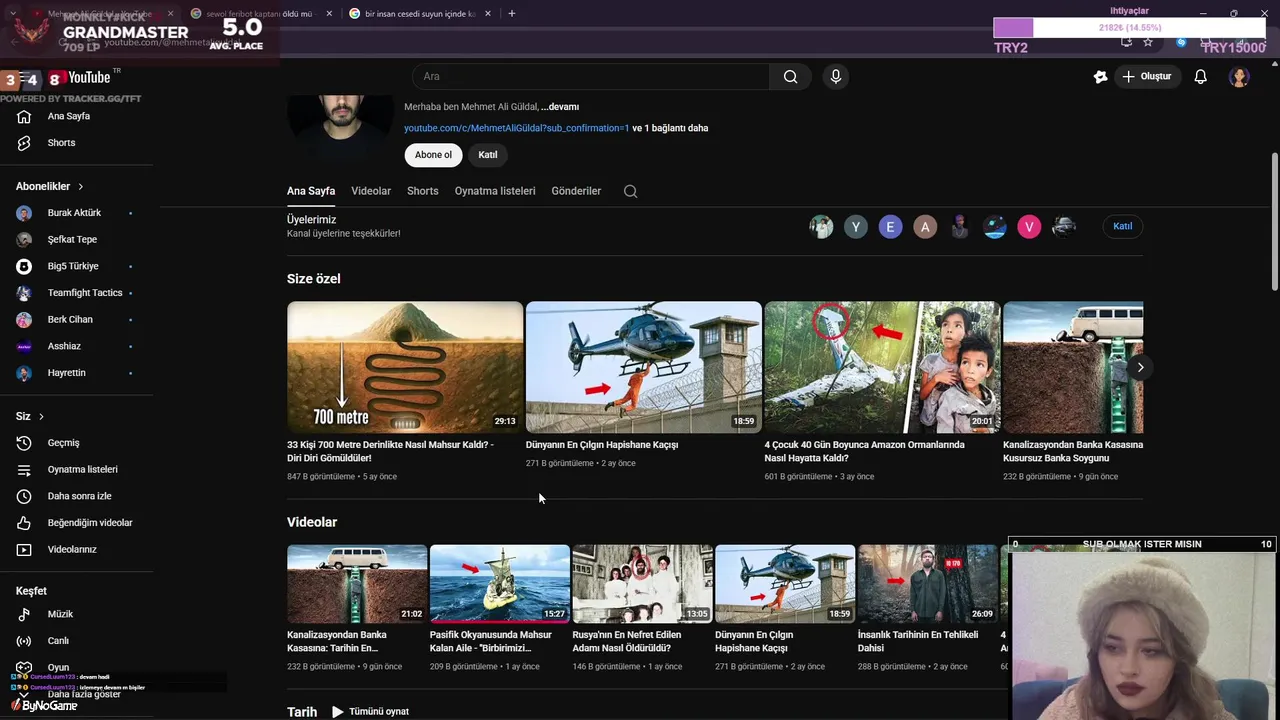Open helicopter prison escape thumbnail in Size özel
The width and height of the screenshot is (1280, 720).
(x=643, y=367)
